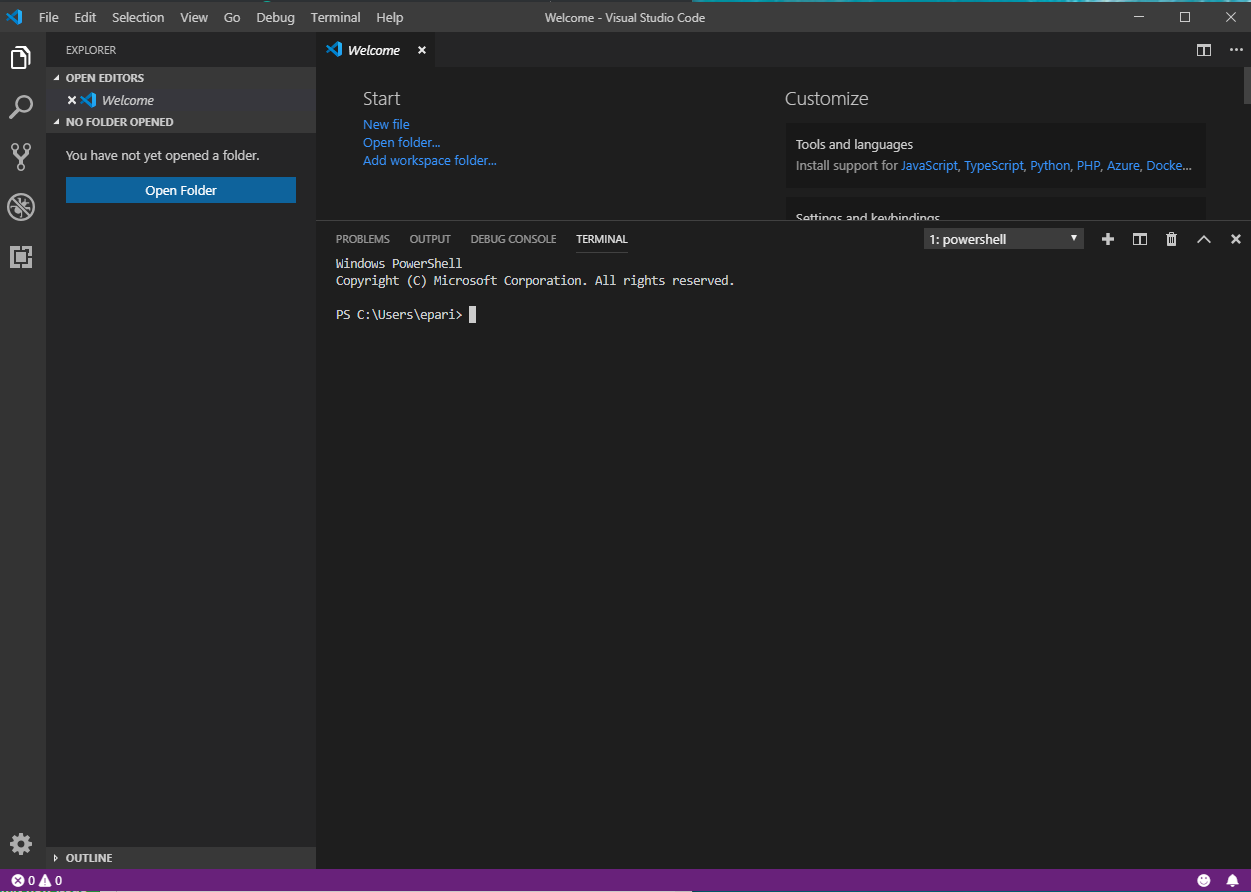The image size is (1251, 892).
Task: Create a new terminal with the plus icon
Action: (1108, 239)
